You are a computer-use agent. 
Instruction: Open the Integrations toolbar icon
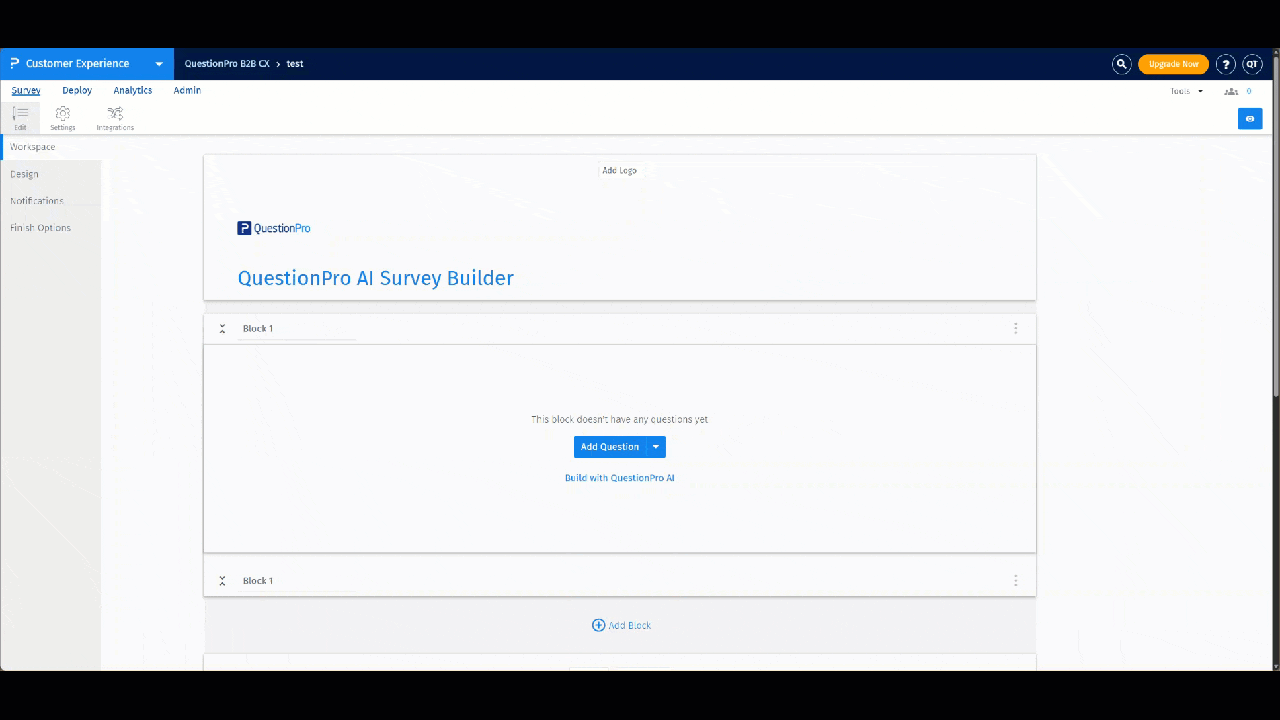click(114, 115)
